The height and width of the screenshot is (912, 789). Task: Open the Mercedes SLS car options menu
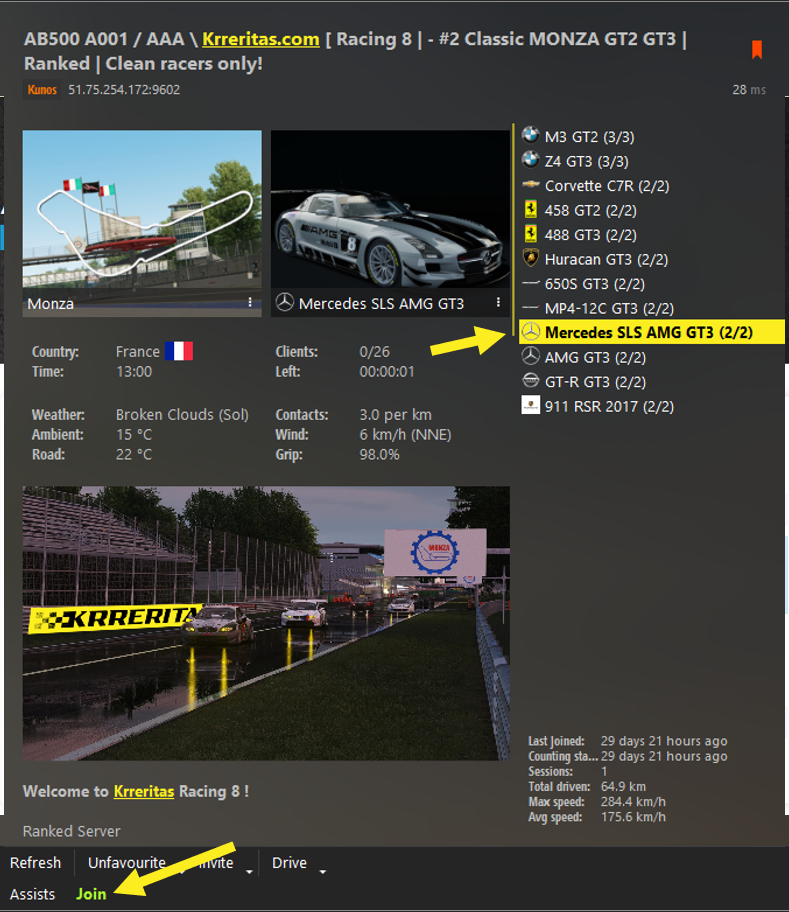[x=497, y=303]
